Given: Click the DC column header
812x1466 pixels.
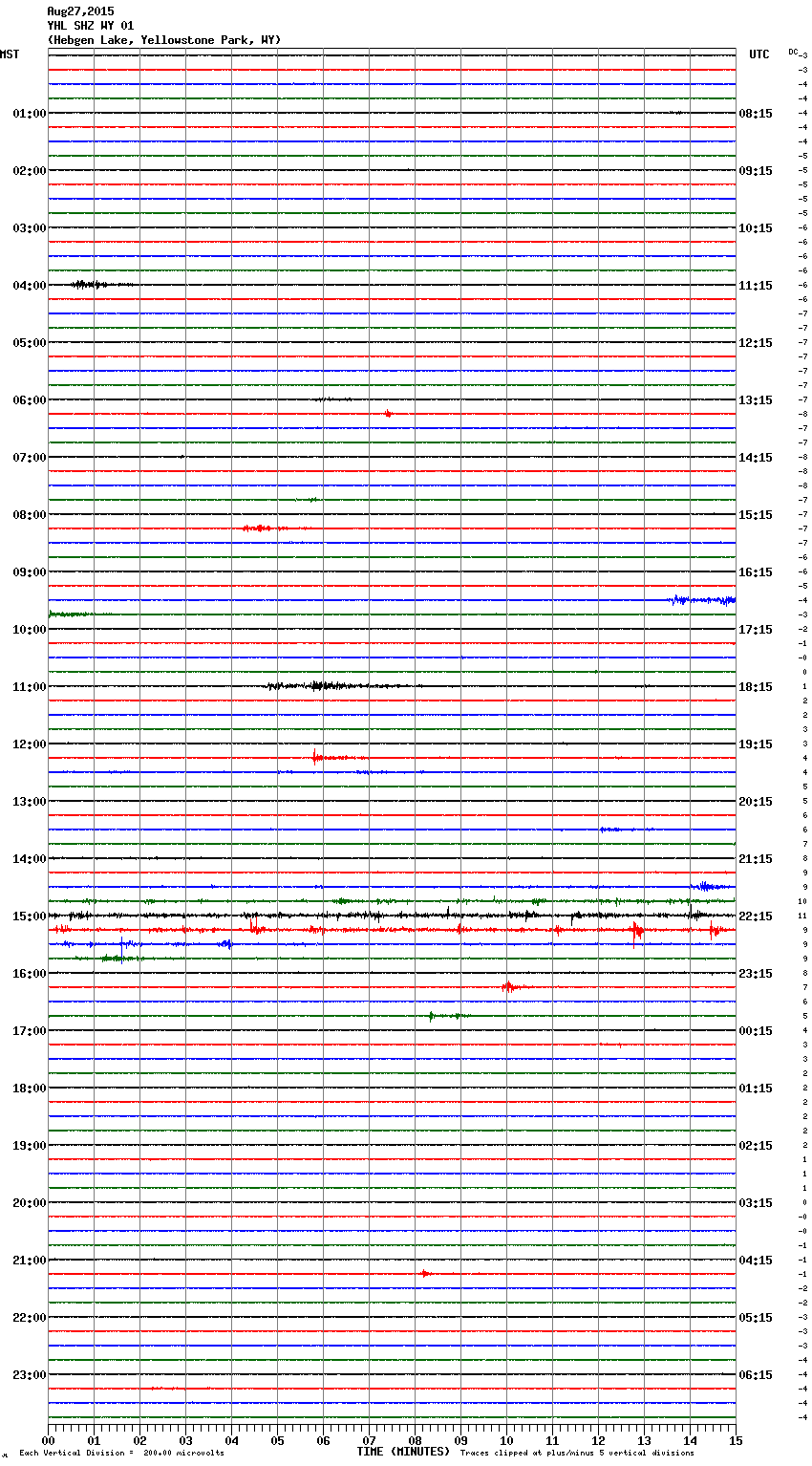Looking at the screenshot, I should (x=793, y=51).
